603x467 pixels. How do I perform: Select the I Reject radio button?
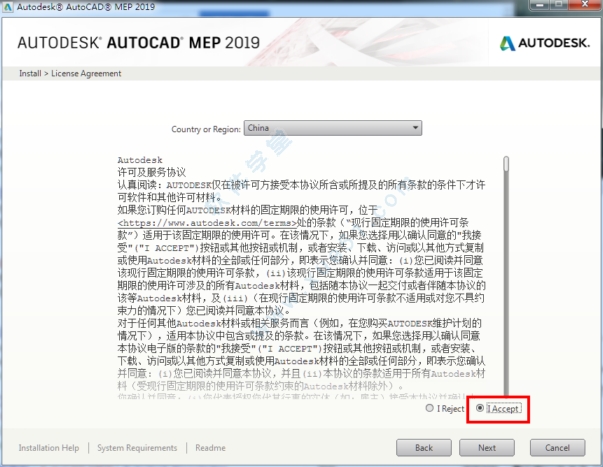430,408
